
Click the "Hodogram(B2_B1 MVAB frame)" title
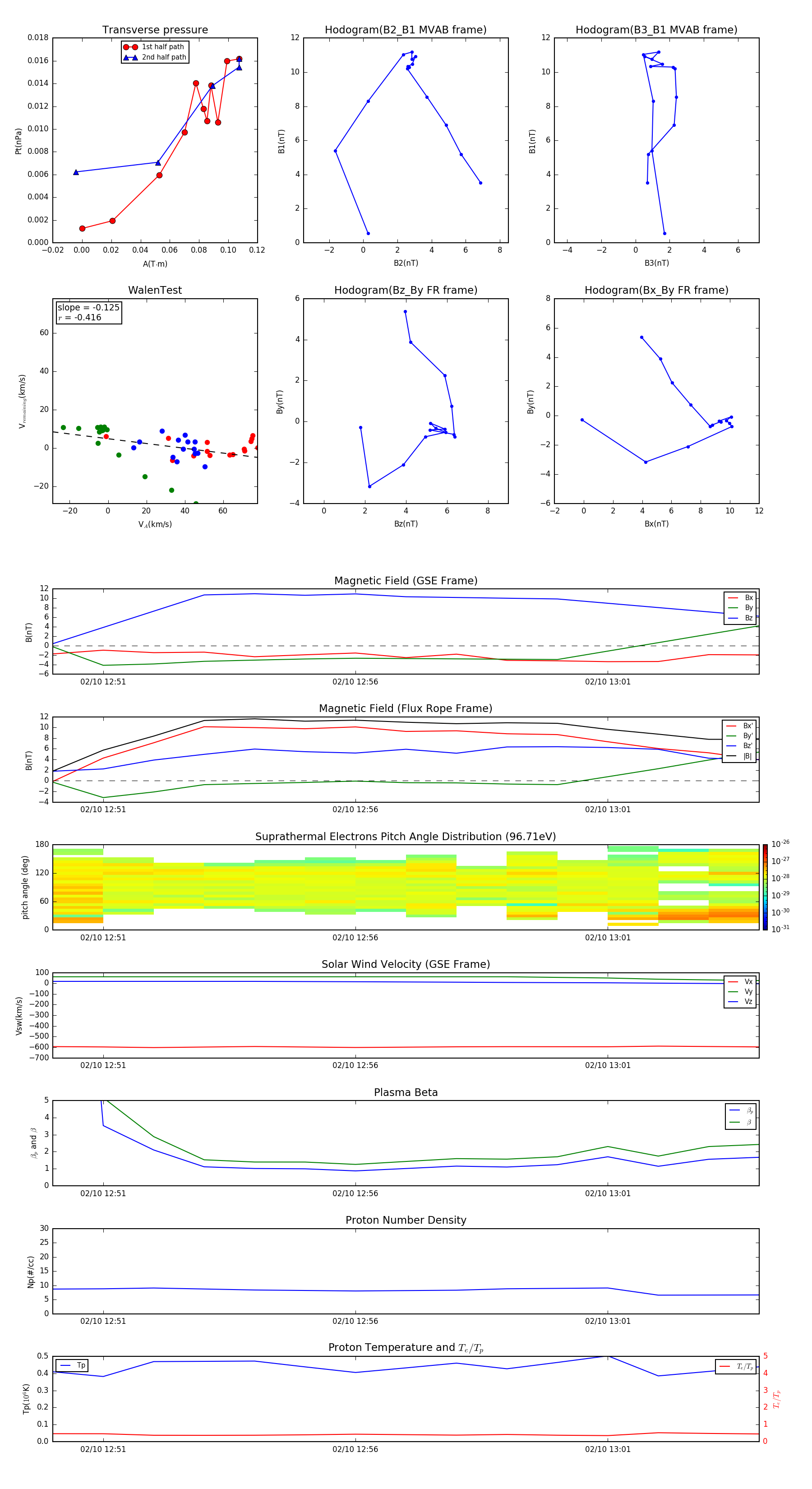coord(406,29)
